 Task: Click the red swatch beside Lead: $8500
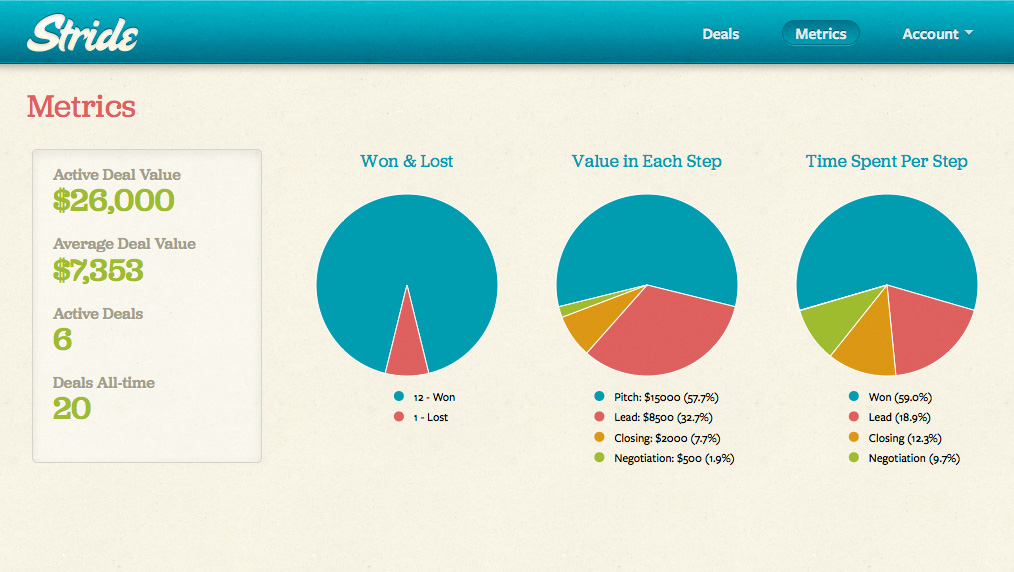[x=599, y=417]
